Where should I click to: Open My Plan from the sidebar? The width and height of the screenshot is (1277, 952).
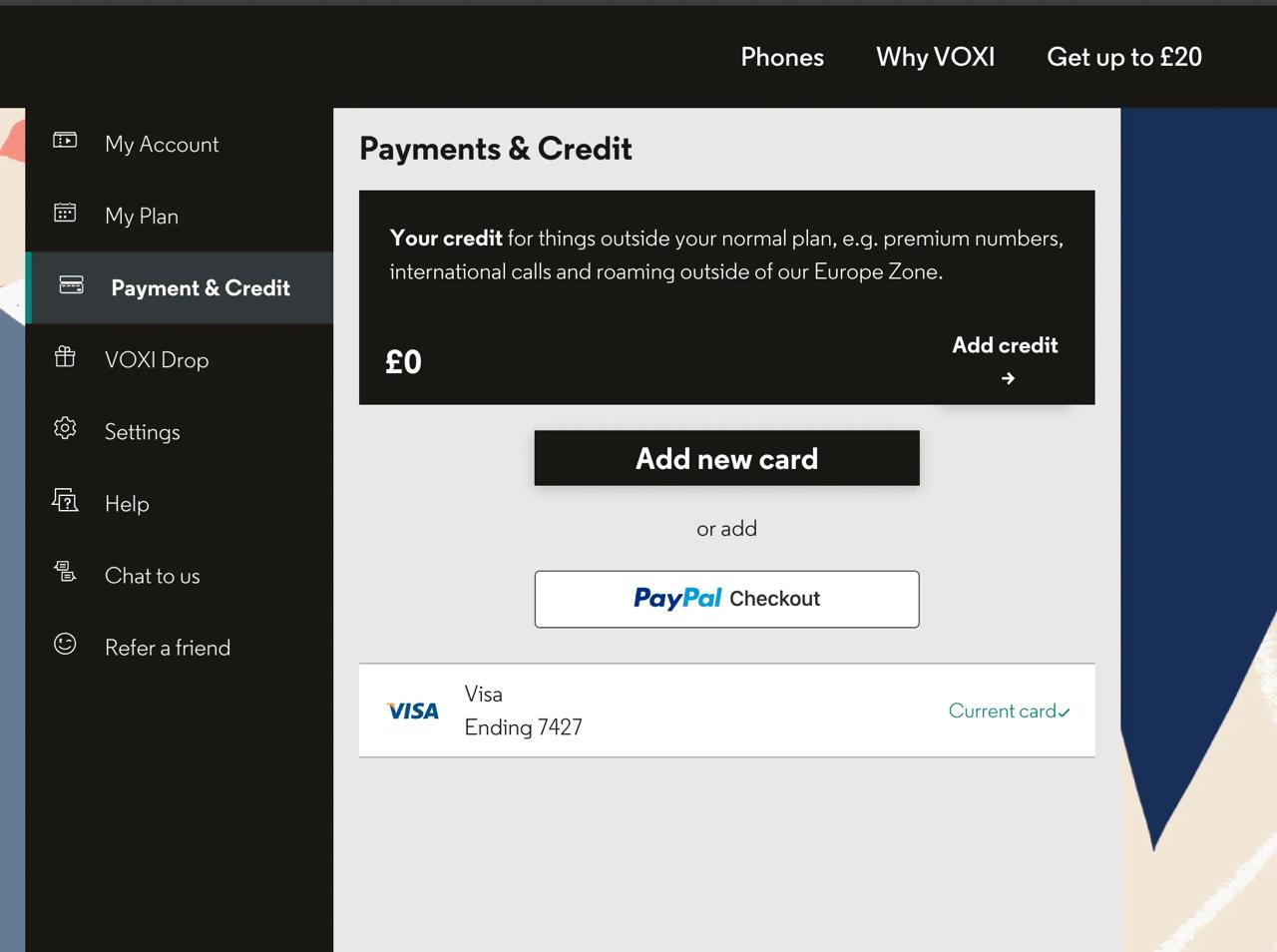[x=142, y=216]
